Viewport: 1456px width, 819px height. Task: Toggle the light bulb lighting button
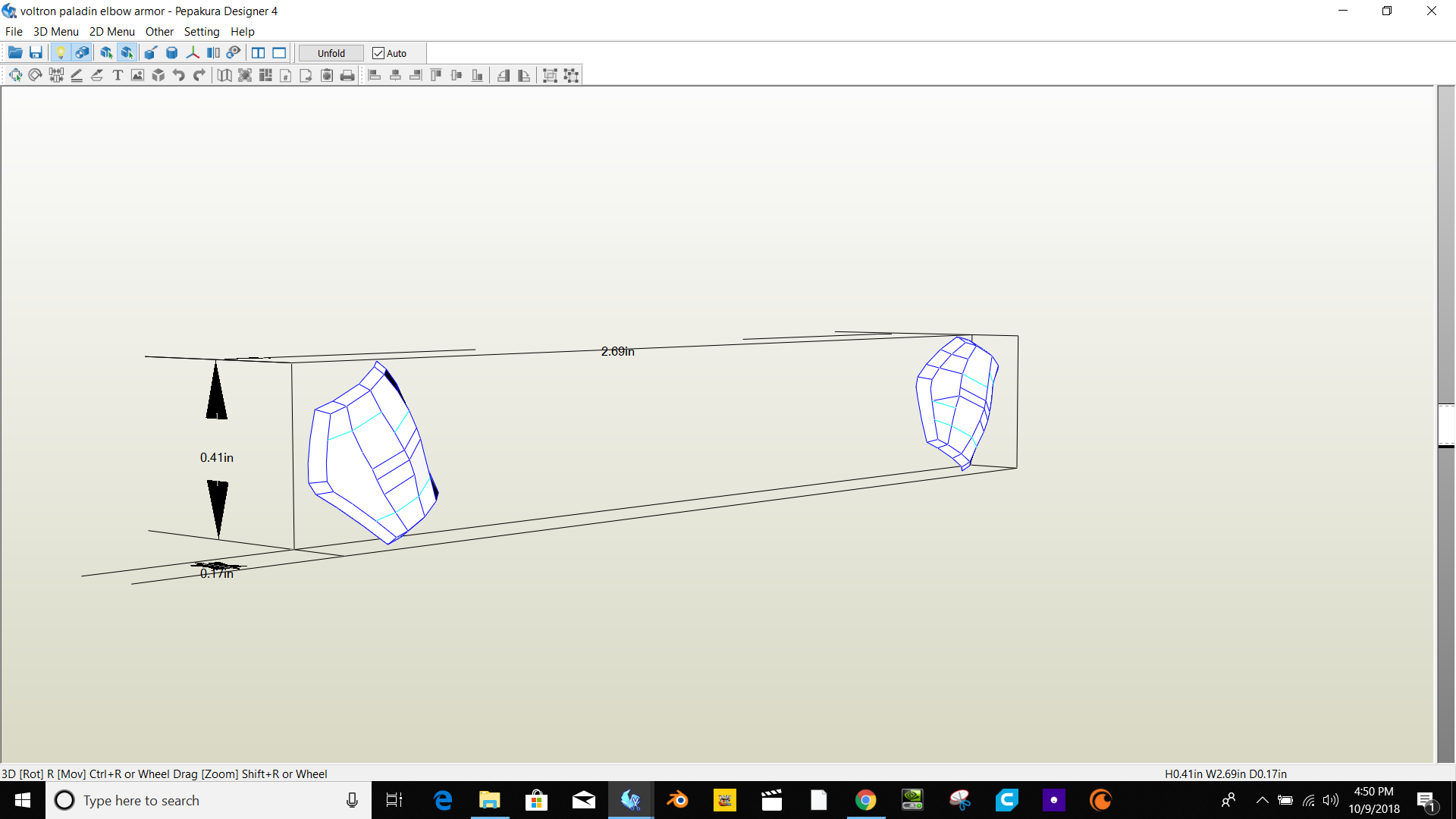(x=61, y=53)
